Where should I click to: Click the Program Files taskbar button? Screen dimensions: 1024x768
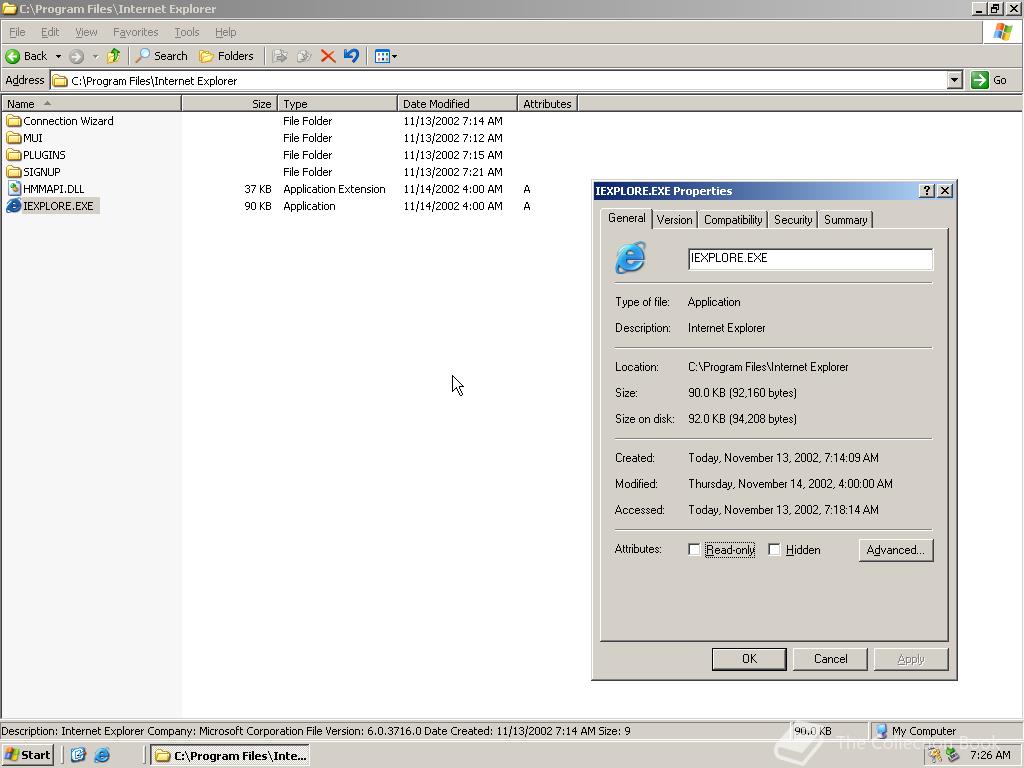230,756
